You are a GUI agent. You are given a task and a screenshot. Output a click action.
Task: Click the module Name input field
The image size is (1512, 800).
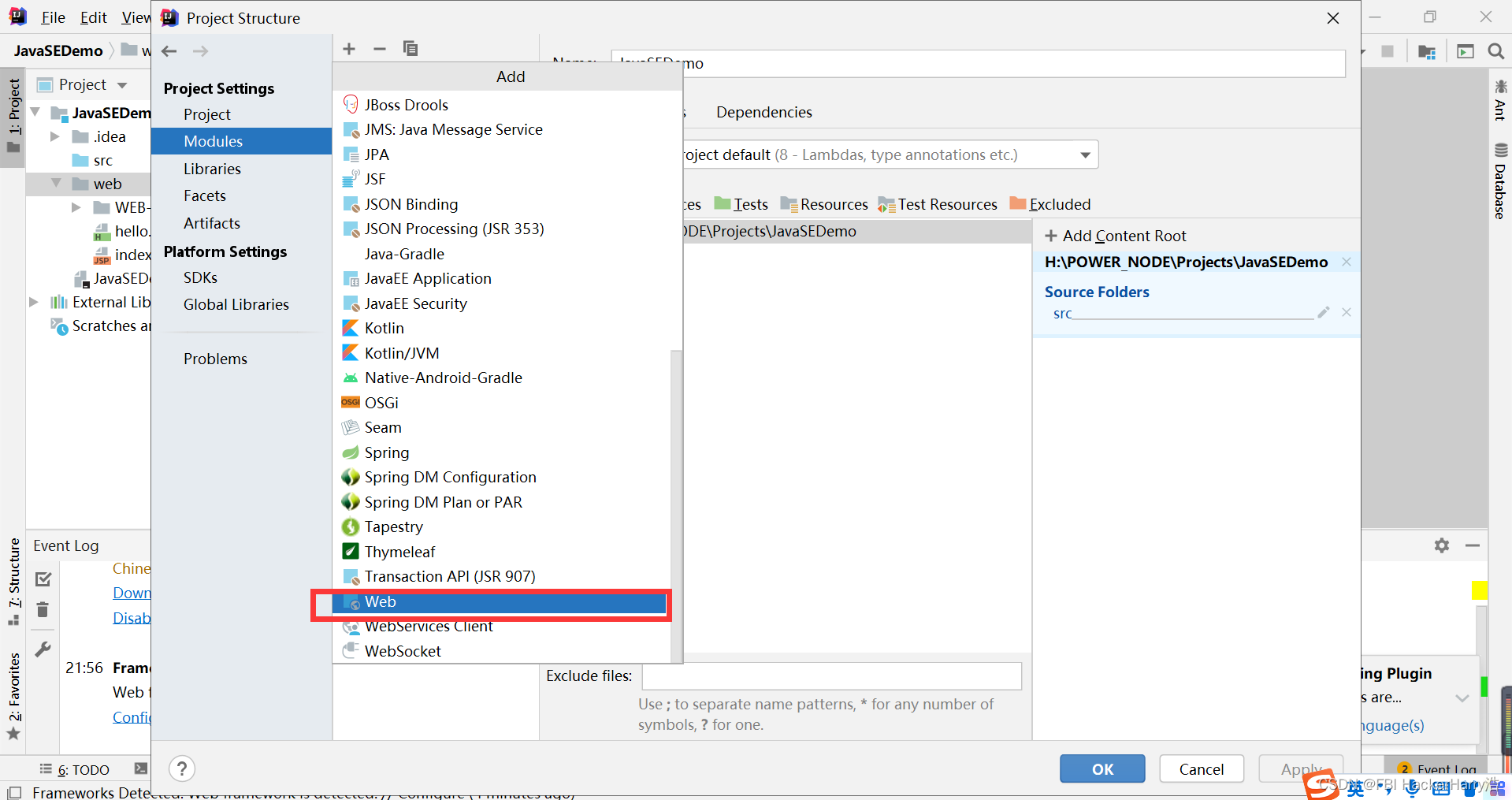[x=978, y=63]
